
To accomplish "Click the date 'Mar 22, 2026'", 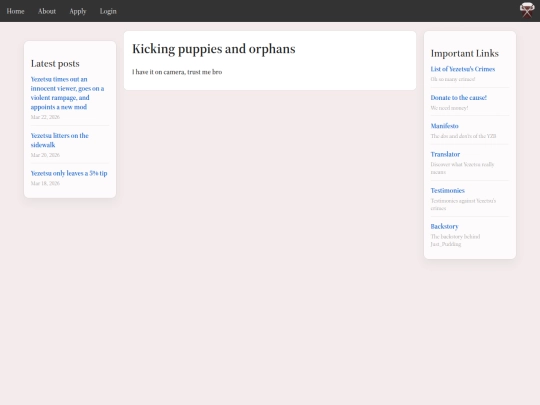I will pos(45,117).
